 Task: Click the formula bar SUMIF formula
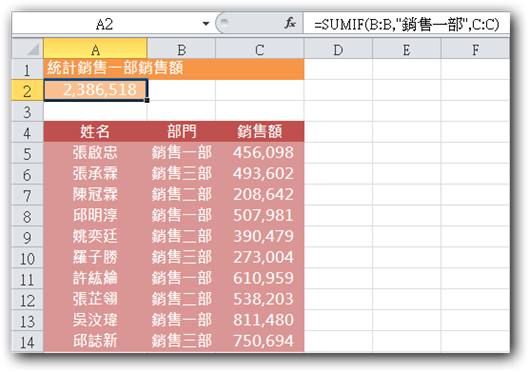coord(406,24)
